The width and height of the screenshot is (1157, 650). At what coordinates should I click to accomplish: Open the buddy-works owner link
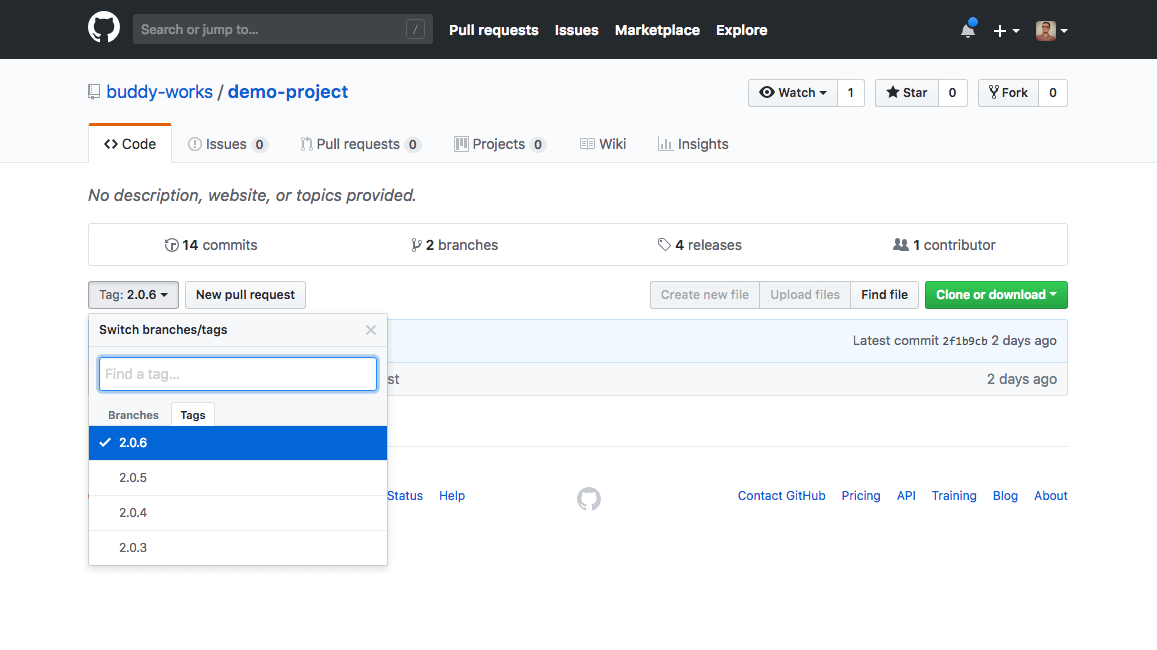pyautogui.click(x=159, y=91)
